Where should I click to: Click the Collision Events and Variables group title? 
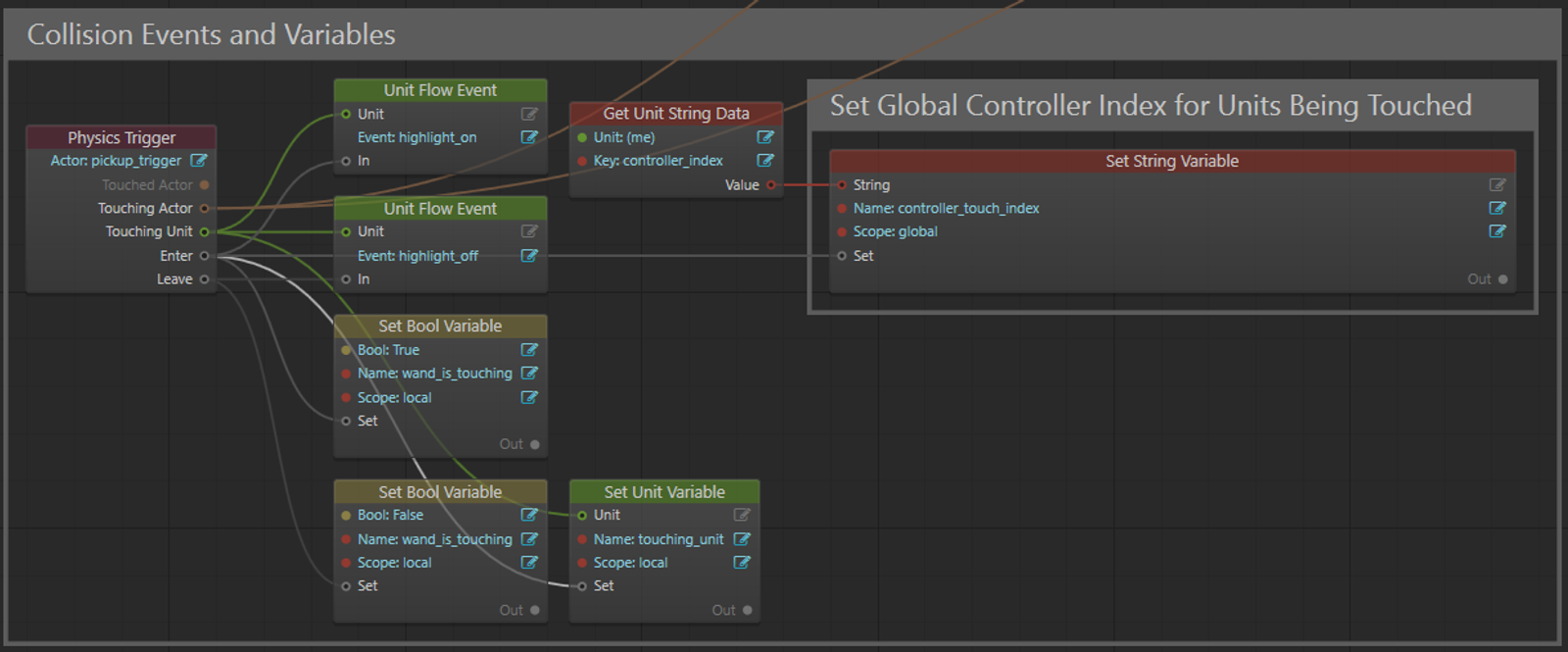pyautogui.click(x=211, y=34)
